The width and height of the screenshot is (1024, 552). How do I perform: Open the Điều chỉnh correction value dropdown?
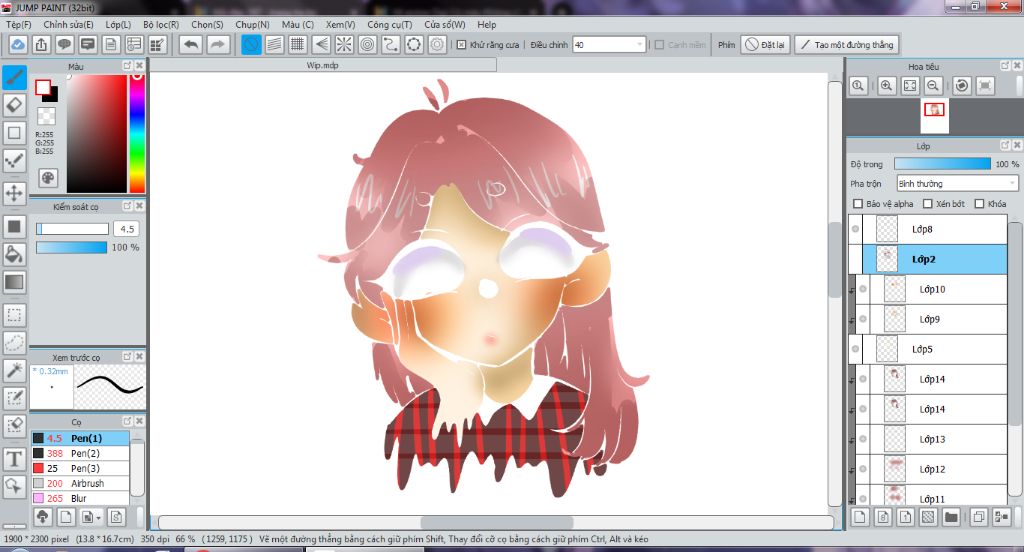pos(639,44)
